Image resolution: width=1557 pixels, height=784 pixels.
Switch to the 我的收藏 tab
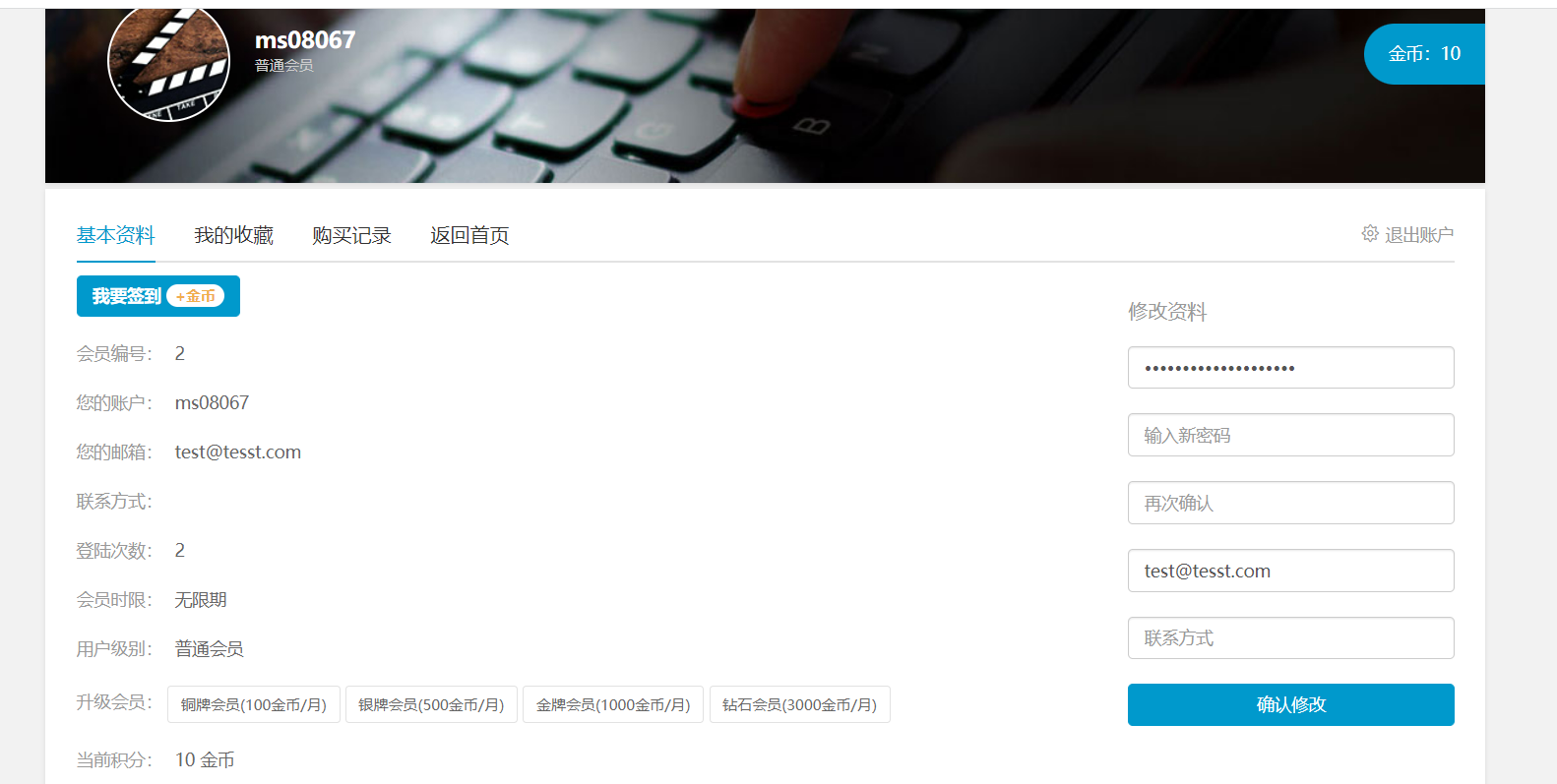click(233, 235)
